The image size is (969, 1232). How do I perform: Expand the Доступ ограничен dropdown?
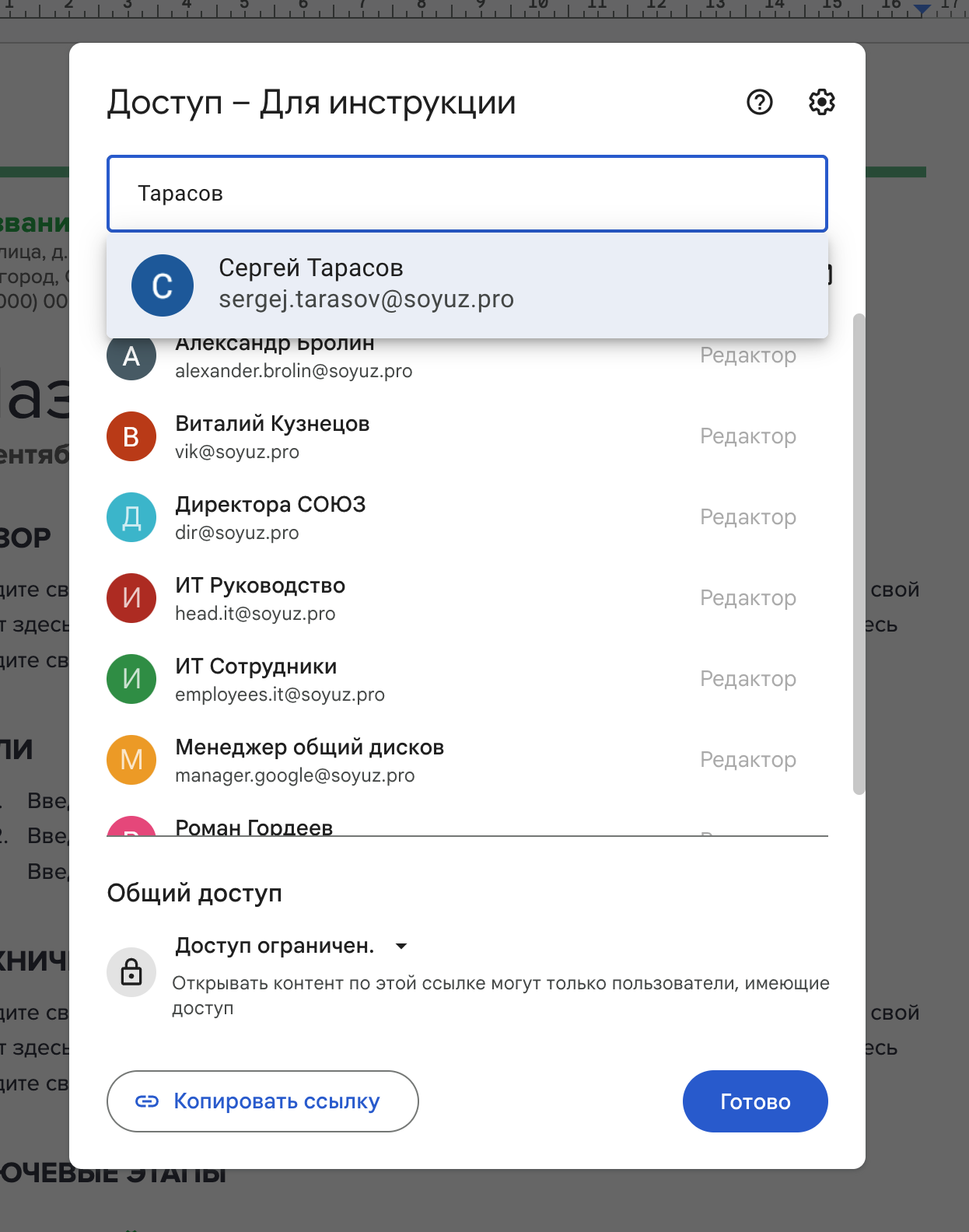[x=292, y=946]
